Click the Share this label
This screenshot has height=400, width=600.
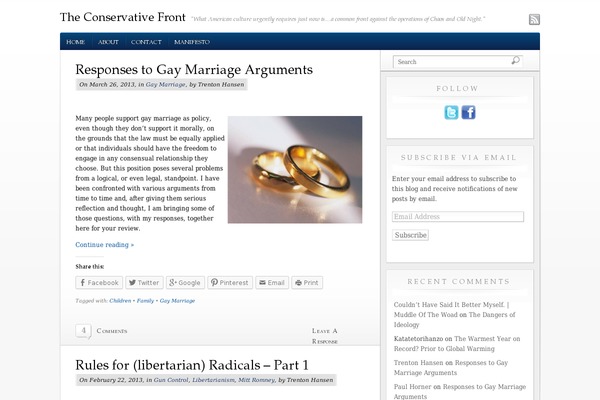point(90,266)
